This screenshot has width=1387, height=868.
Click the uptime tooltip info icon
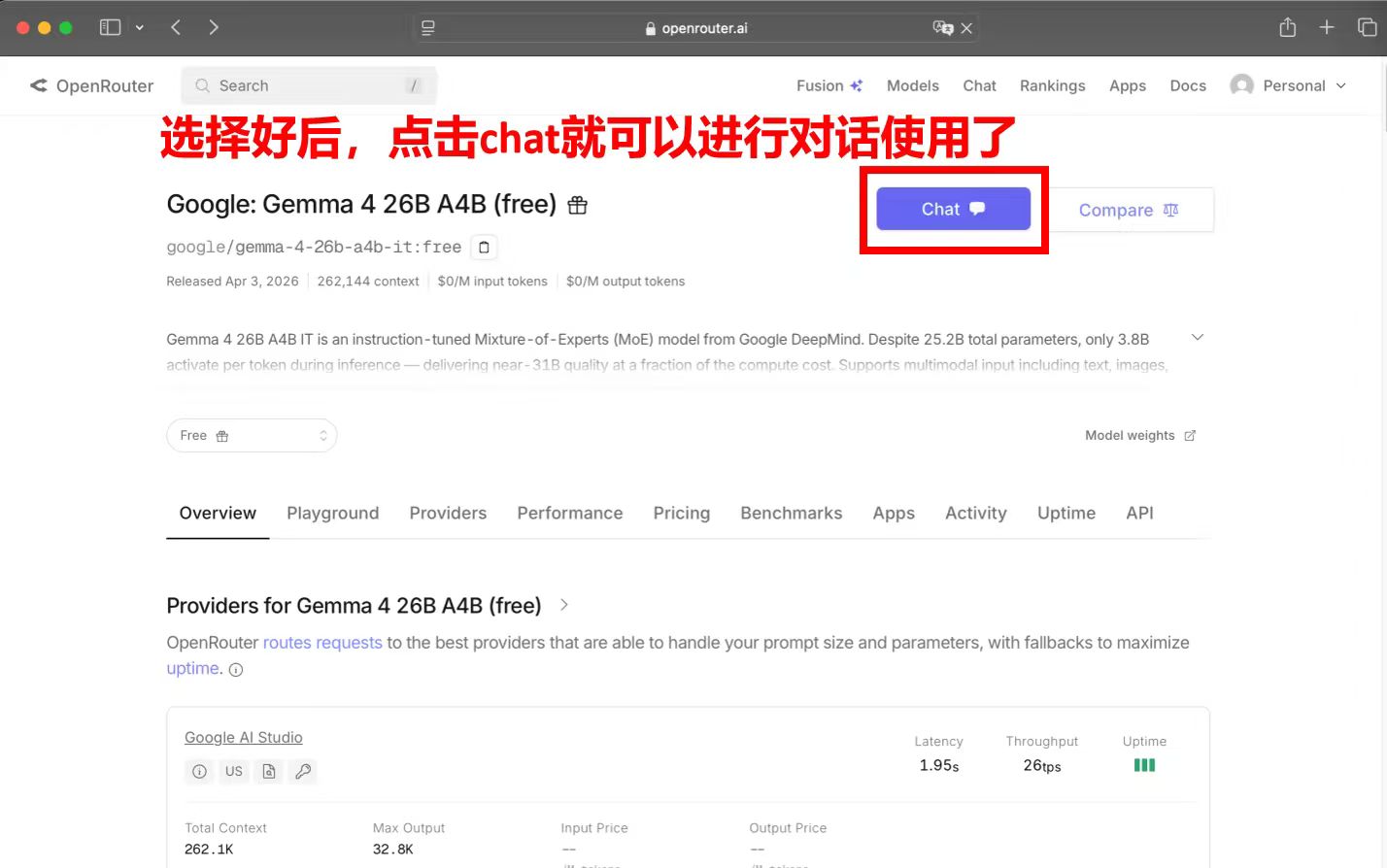[235, 669]
